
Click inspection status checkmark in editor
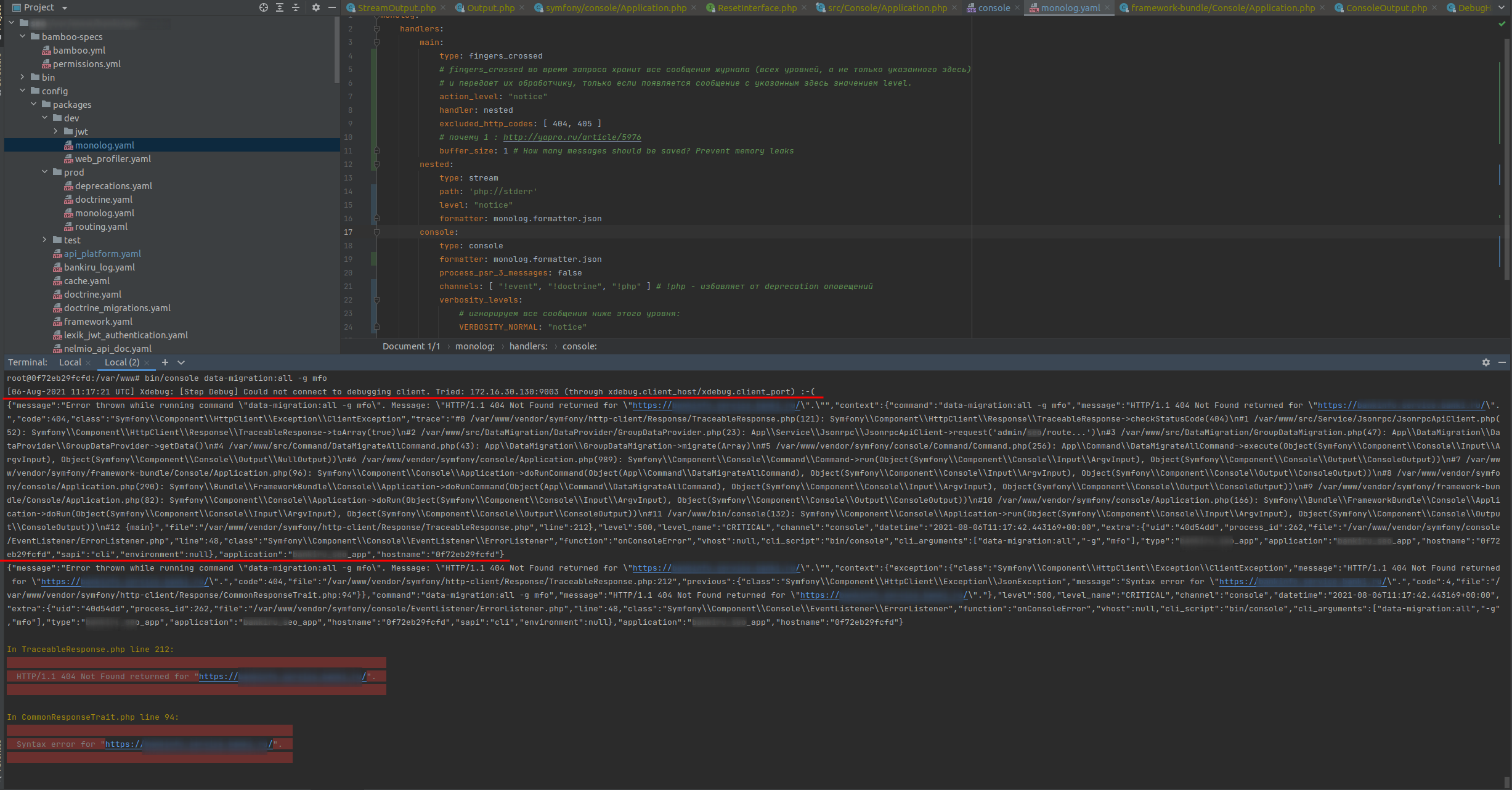point(1502,23)
